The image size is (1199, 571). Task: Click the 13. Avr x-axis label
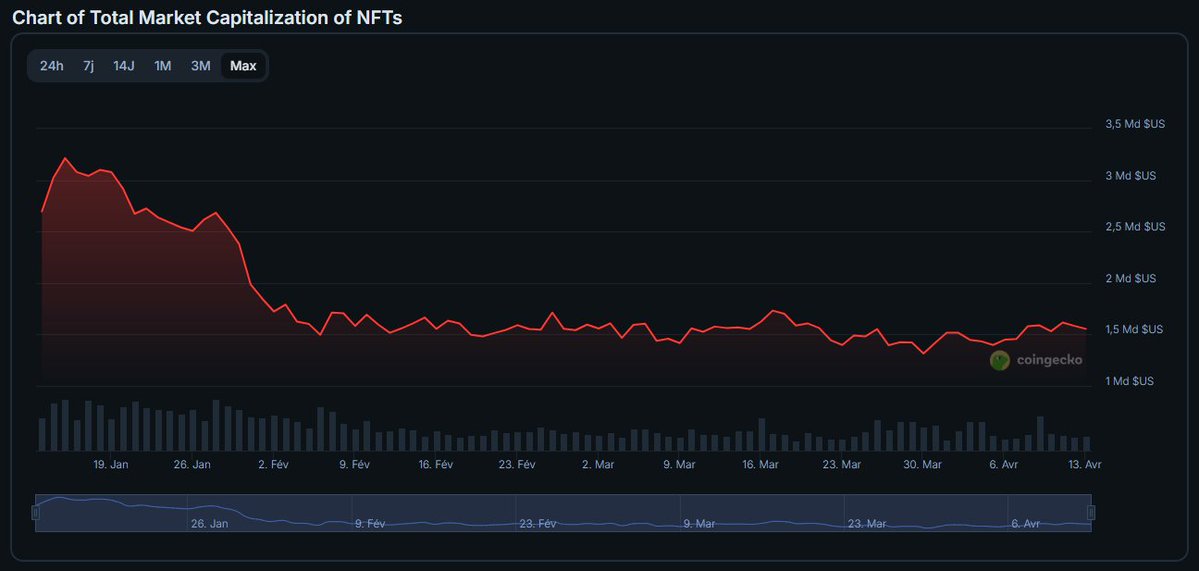coord(1085,465)
